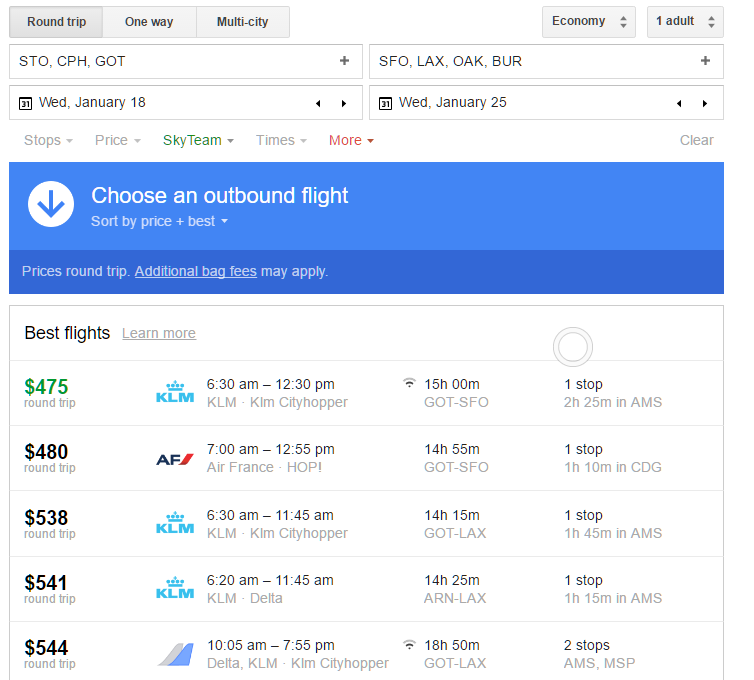Viewport: 754px width, 680px height.
Task: Click the Wi-Fi icon on the 15h 00m flight
Action: coord(409,383)
